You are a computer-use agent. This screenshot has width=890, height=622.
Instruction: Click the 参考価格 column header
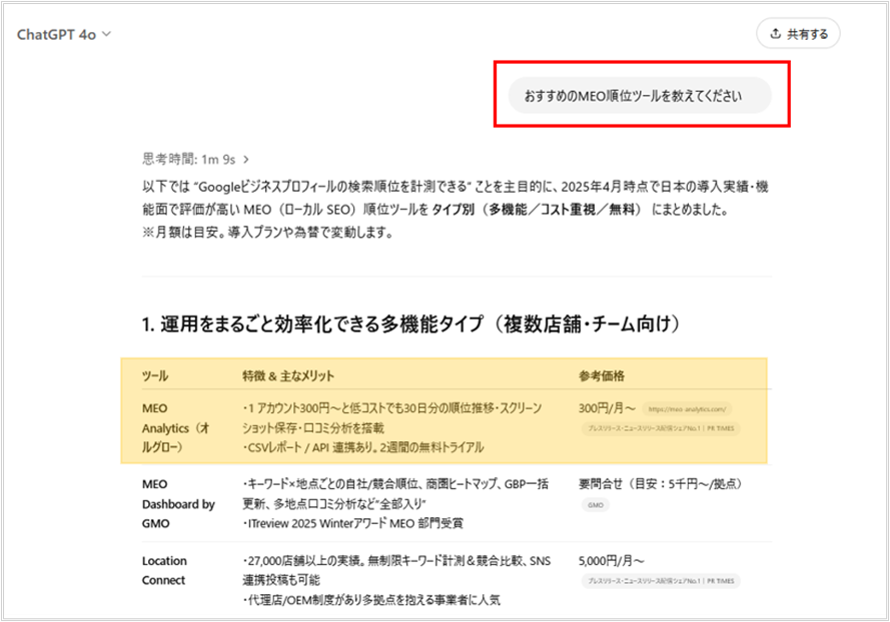[x=602, y=376]
